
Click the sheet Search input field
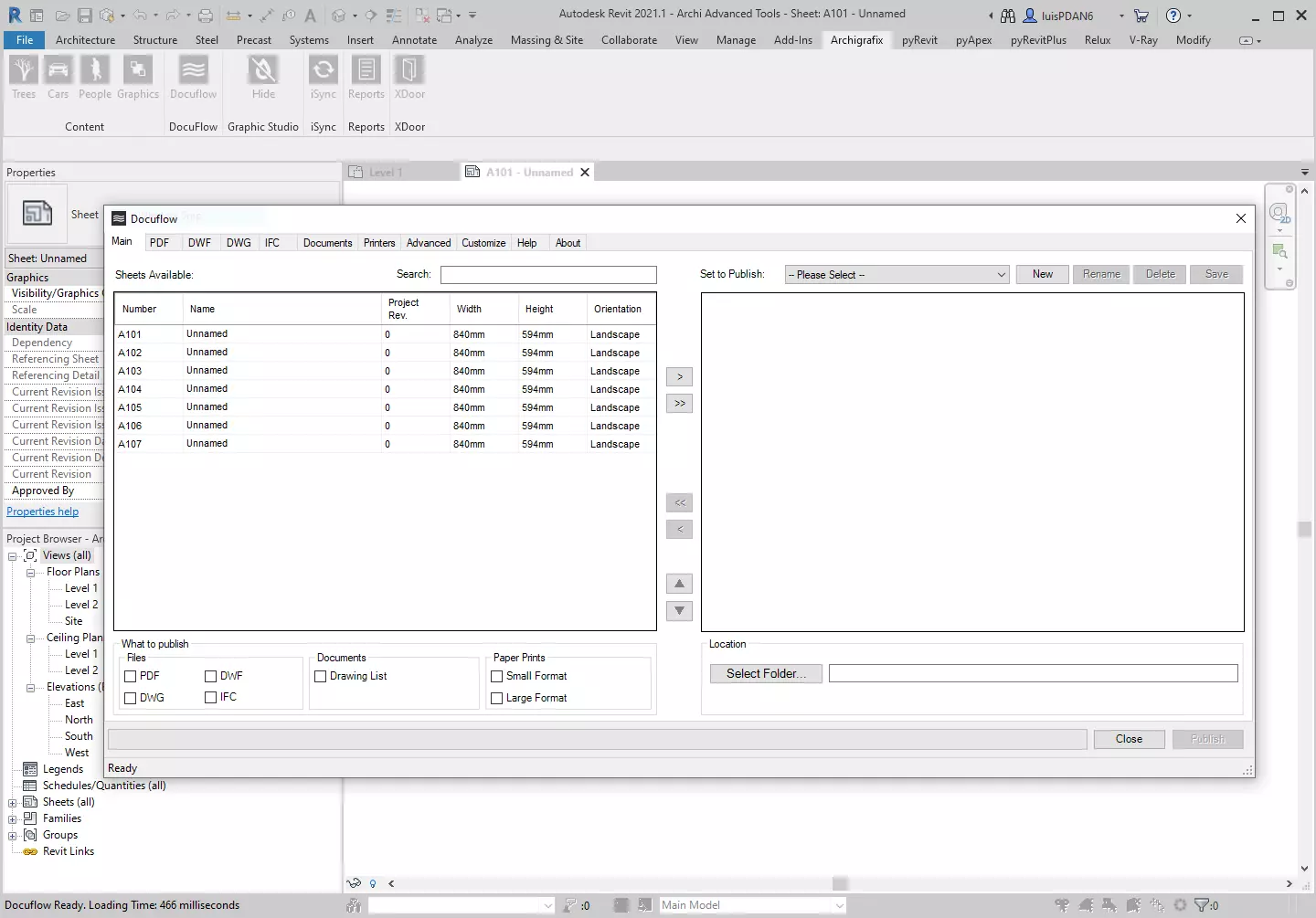point(548,275)
